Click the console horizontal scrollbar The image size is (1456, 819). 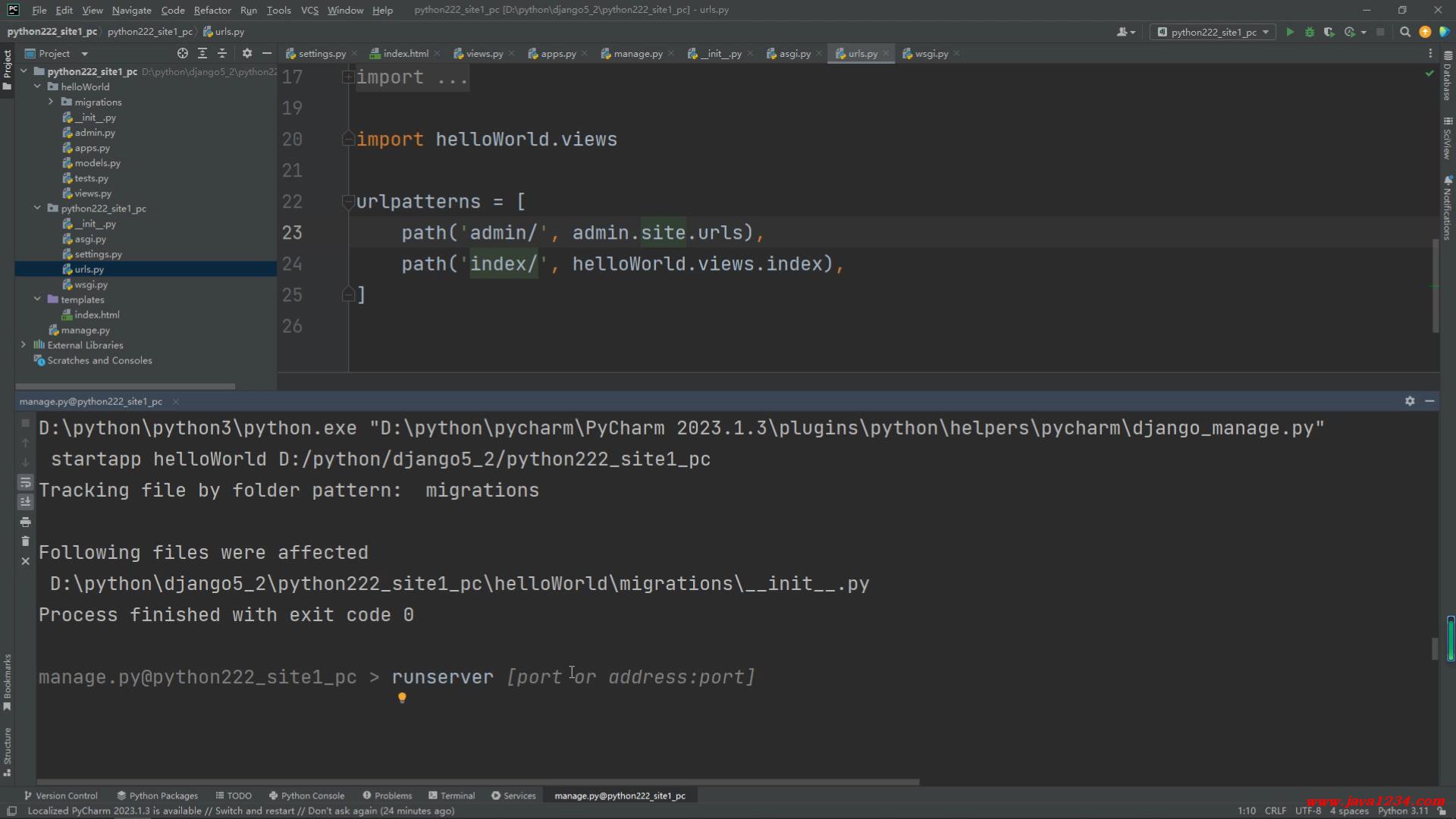tap(478, 781)
